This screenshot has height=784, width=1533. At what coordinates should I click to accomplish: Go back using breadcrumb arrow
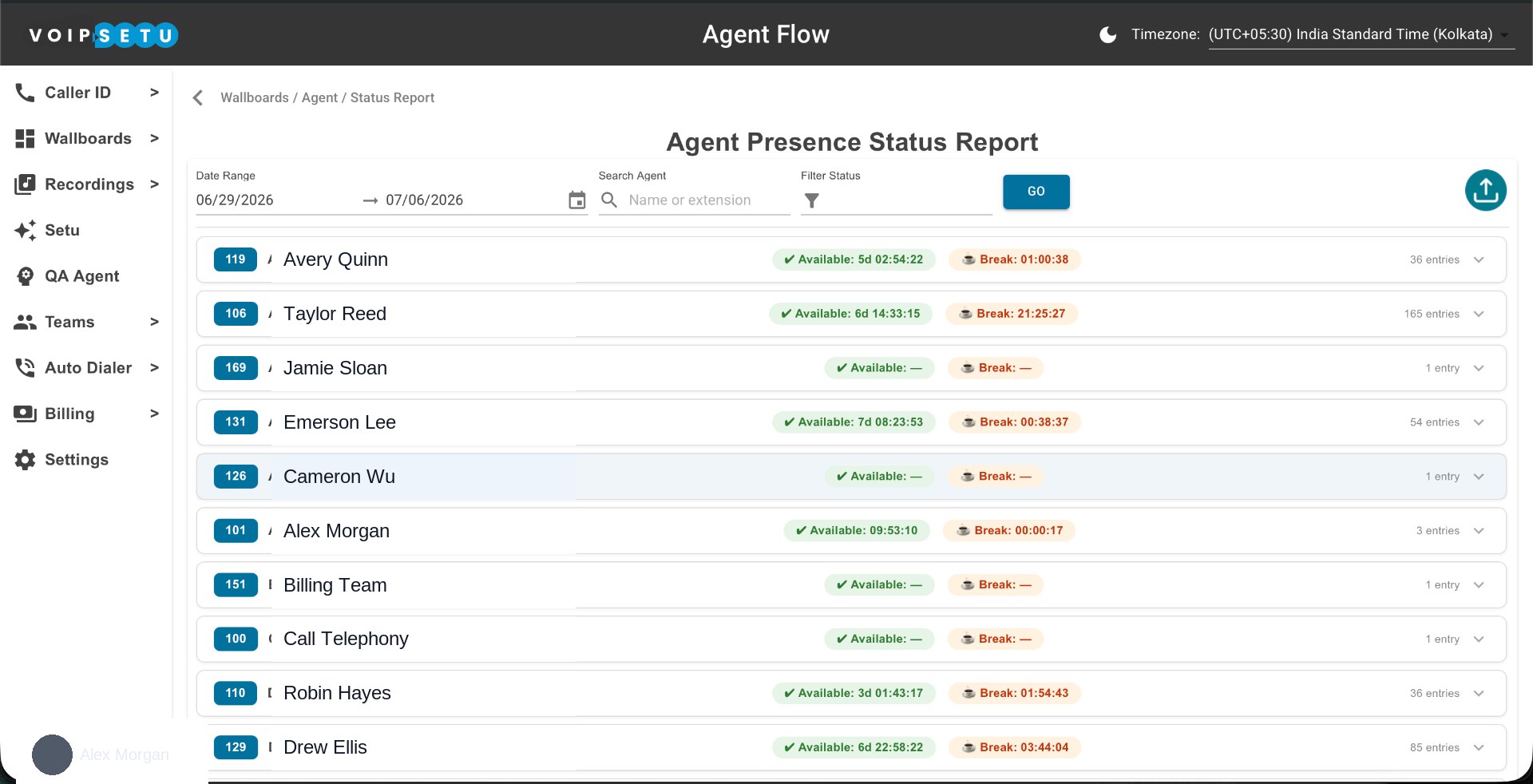click(x=198, y=97)
